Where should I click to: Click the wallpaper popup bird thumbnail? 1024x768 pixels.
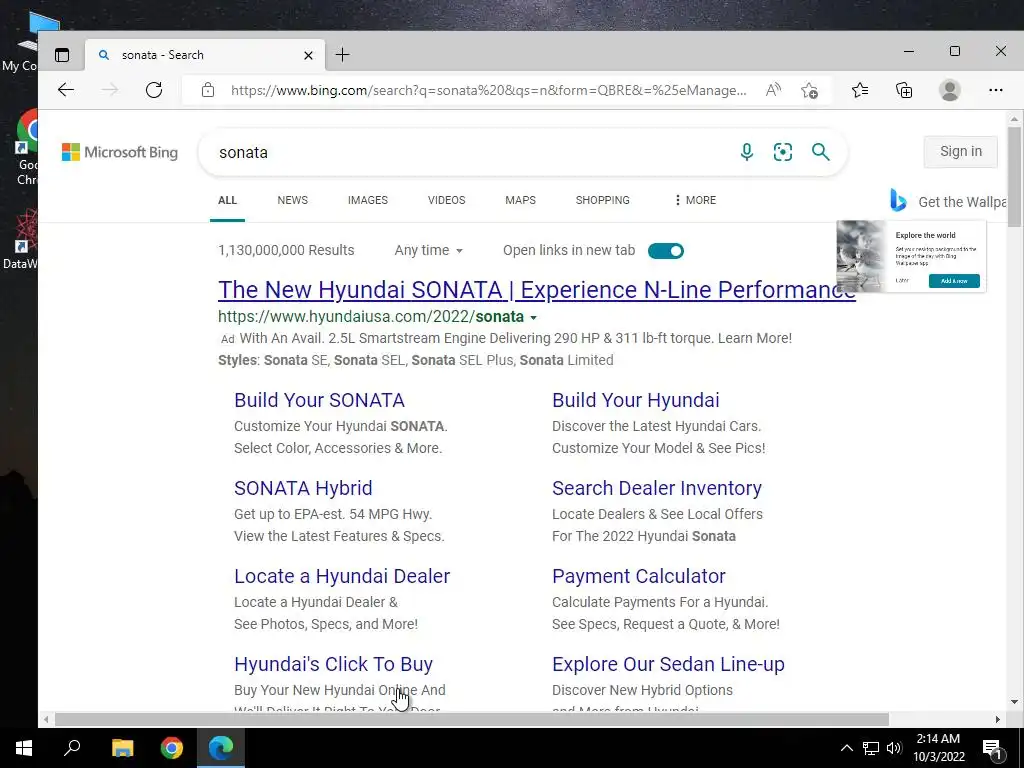tap(862, 256)
